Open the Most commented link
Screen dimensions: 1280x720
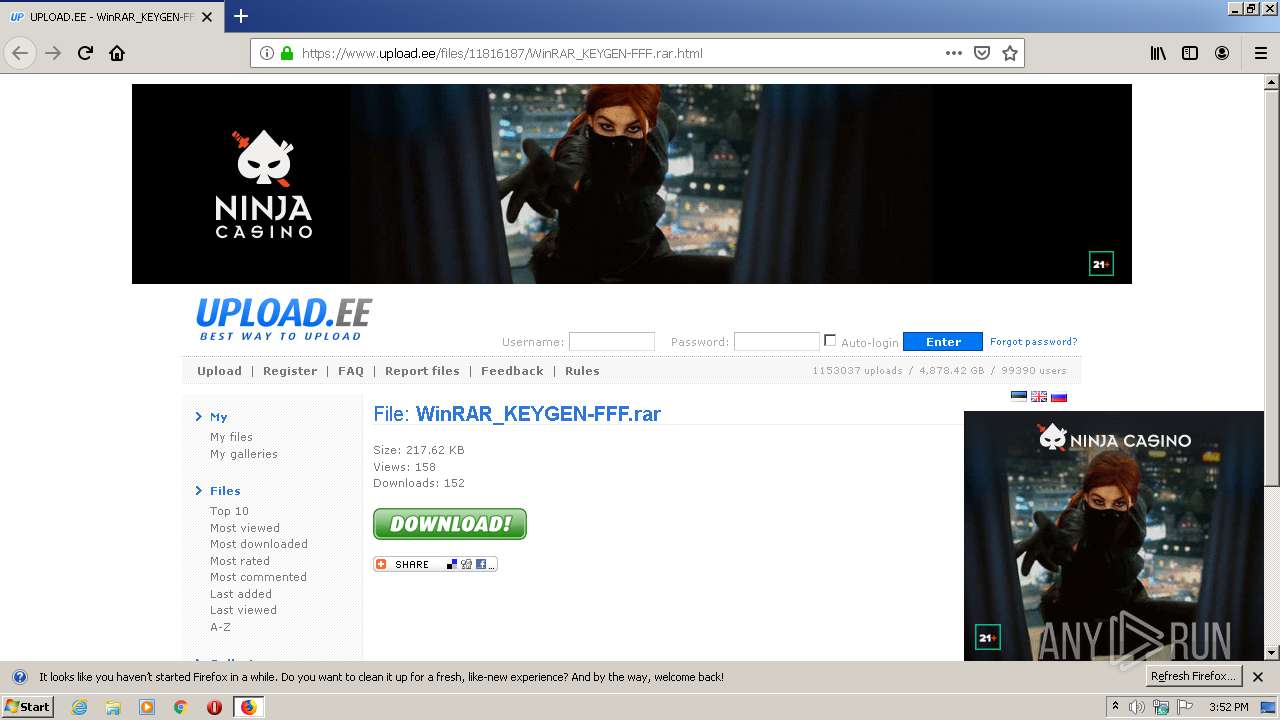click(258, 577)
